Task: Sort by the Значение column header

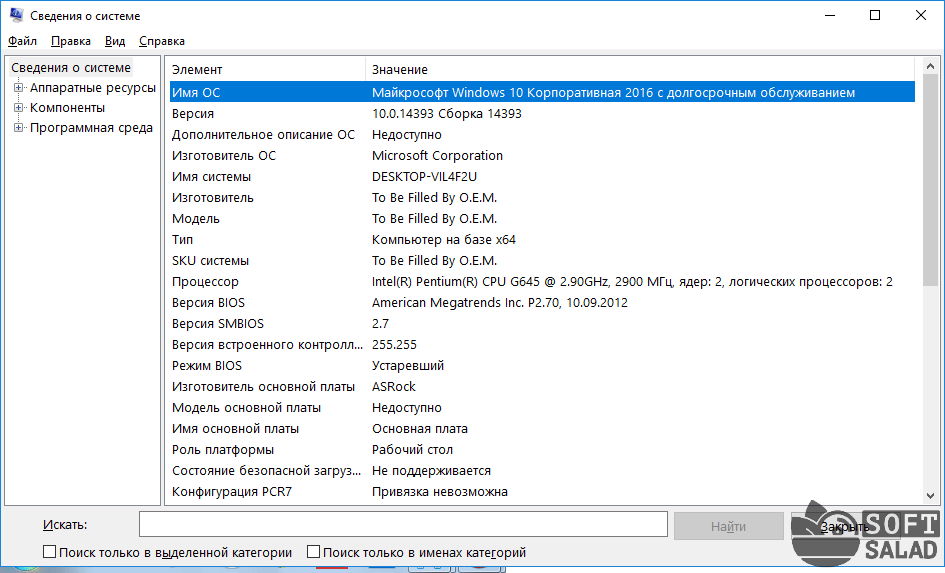Action: [x=640, y=69]
